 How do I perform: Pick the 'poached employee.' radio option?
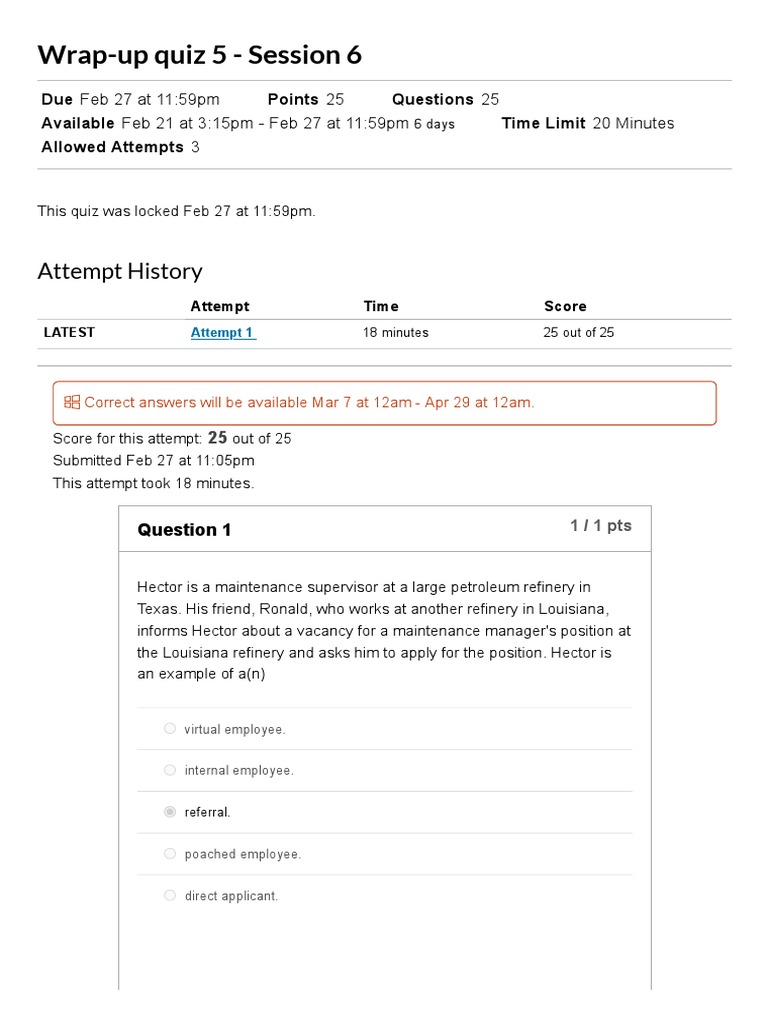[x=170, y=854]
